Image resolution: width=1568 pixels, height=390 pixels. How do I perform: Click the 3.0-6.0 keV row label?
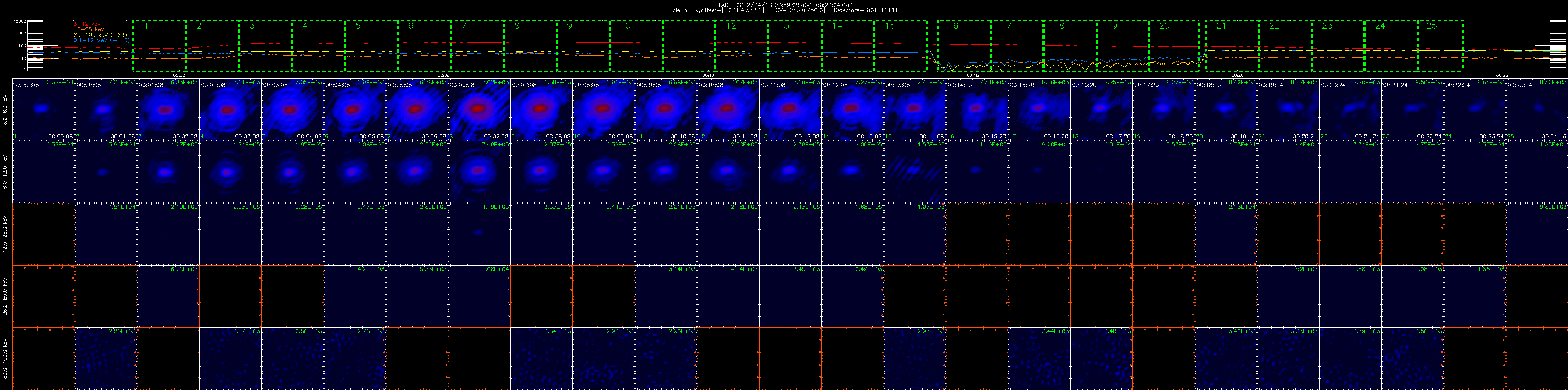pos(5,110)
